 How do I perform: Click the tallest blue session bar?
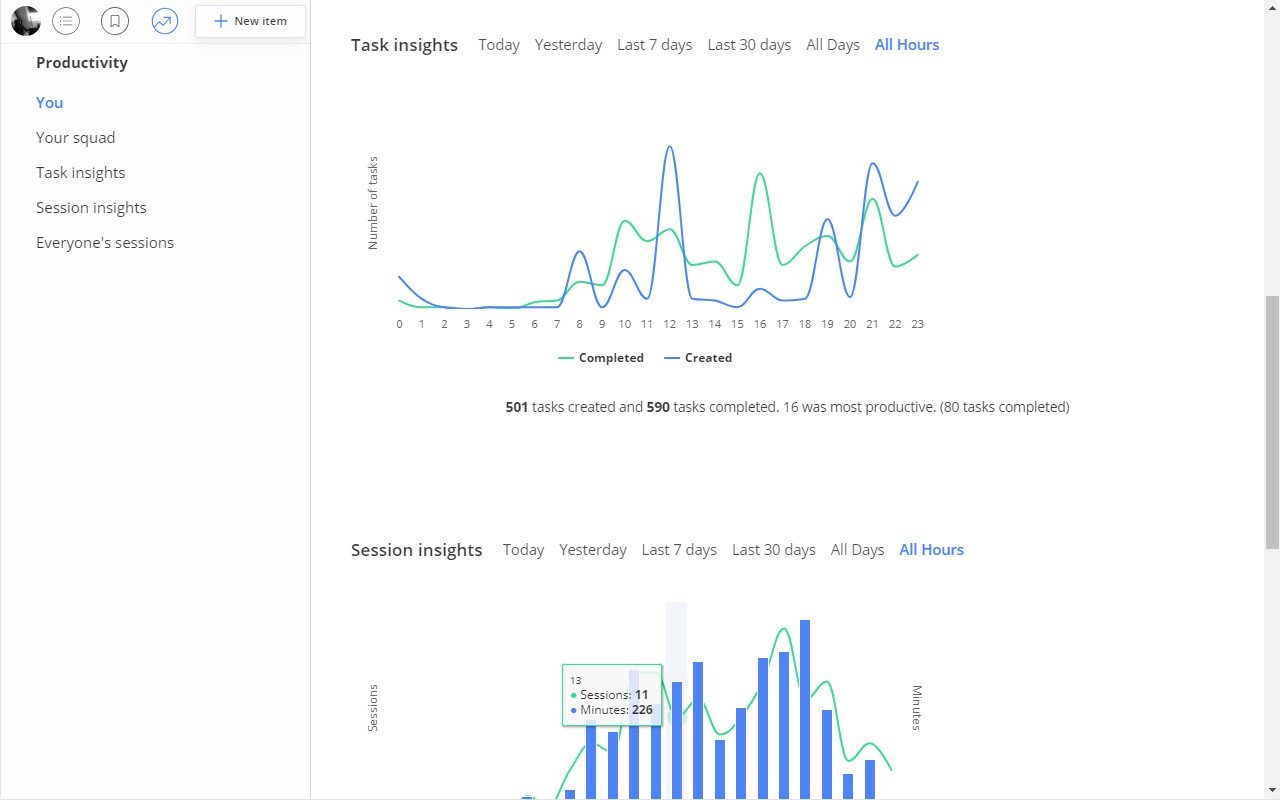point(805,709)
